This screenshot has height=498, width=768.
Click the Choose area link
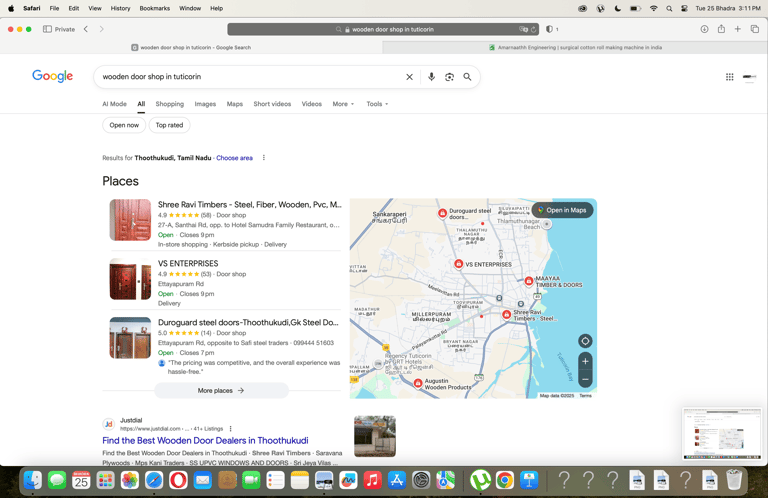tap(234, 158)
